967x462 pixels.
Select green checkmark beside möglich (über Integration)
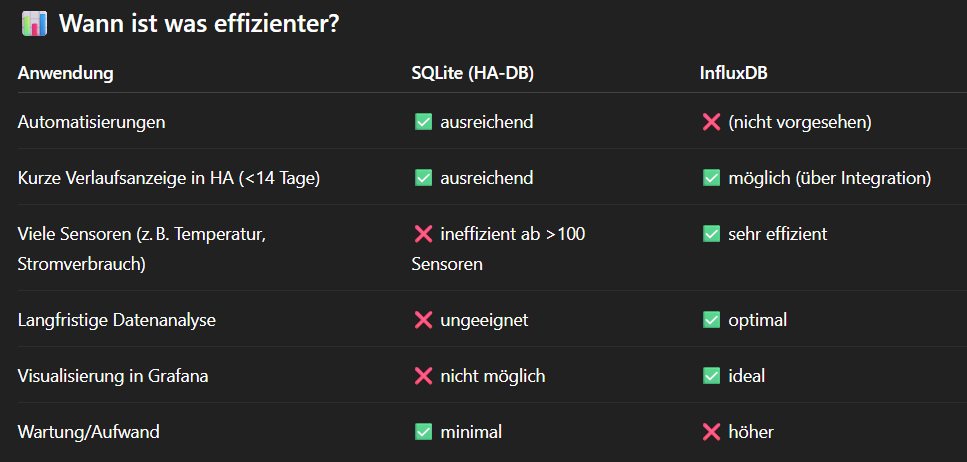(711, 178)
